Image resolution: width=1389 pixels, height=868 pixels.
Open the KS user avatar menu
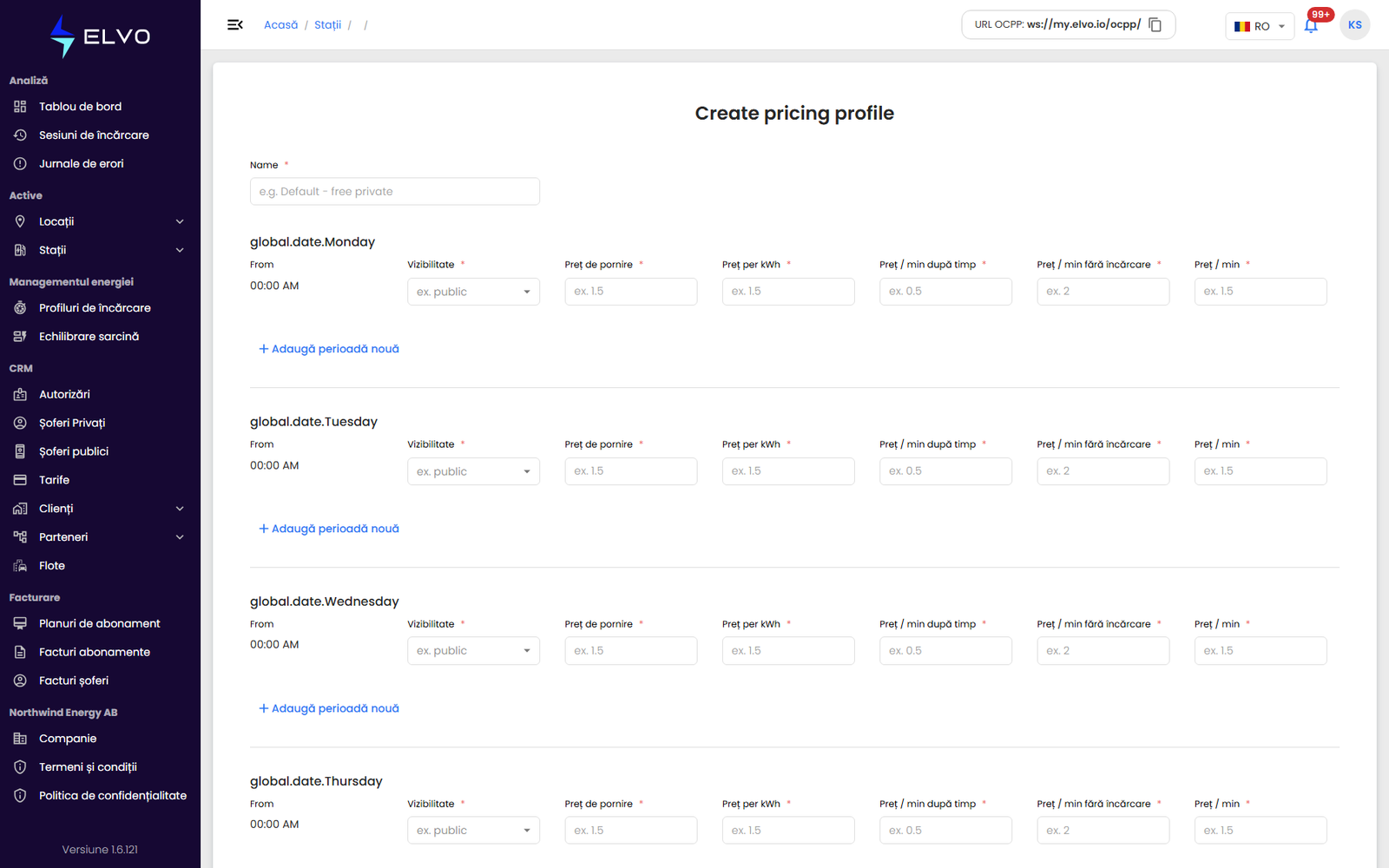[x=1354, y=25]
